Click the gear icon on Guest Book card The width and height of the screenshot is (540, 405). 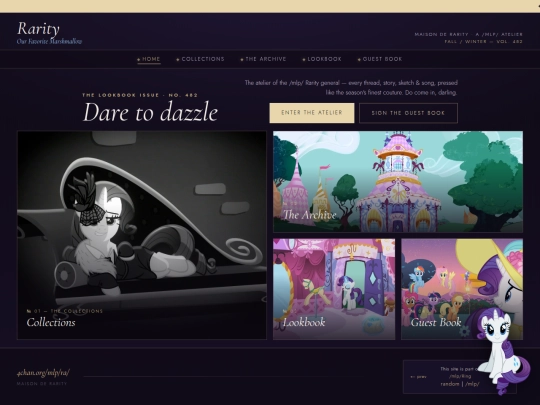coord(465,332)
